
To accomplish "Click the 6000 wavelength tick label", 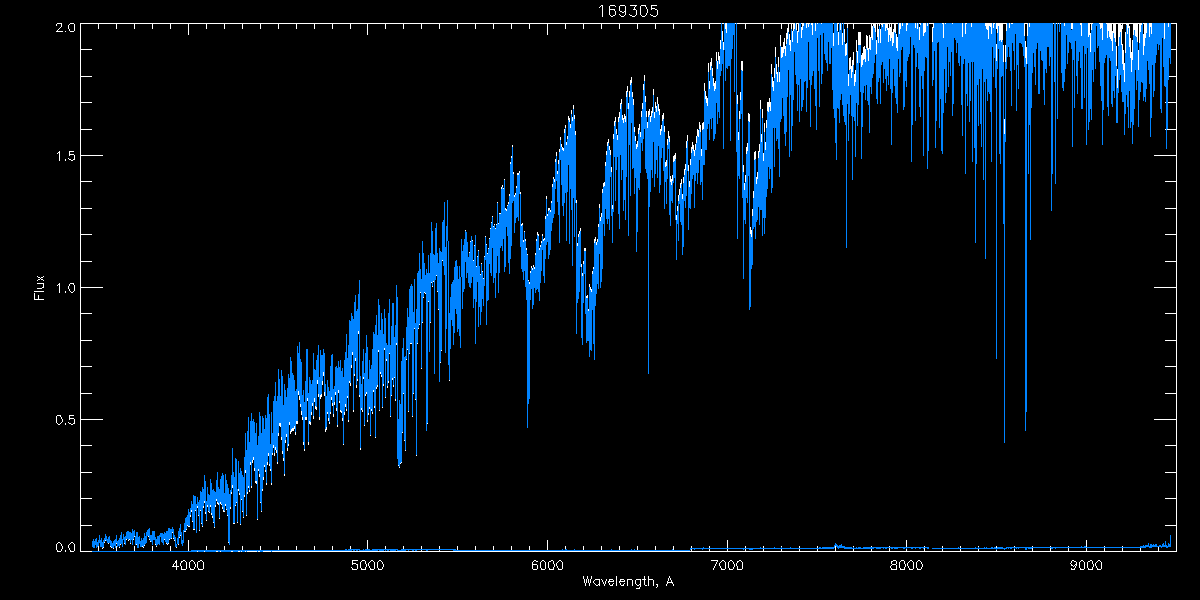I will 547,566.
